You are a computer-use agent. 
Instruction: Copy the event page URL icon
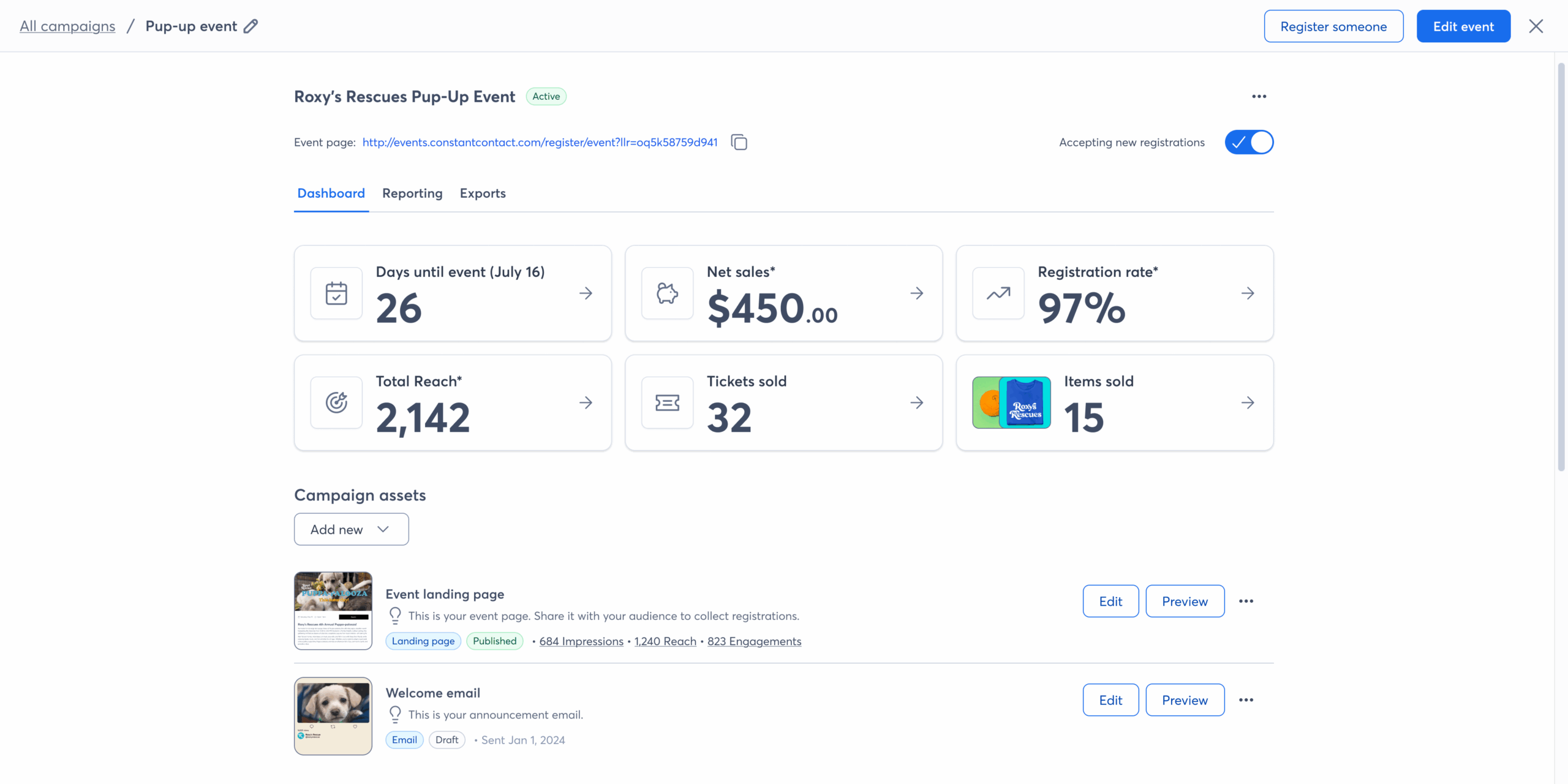739,142
